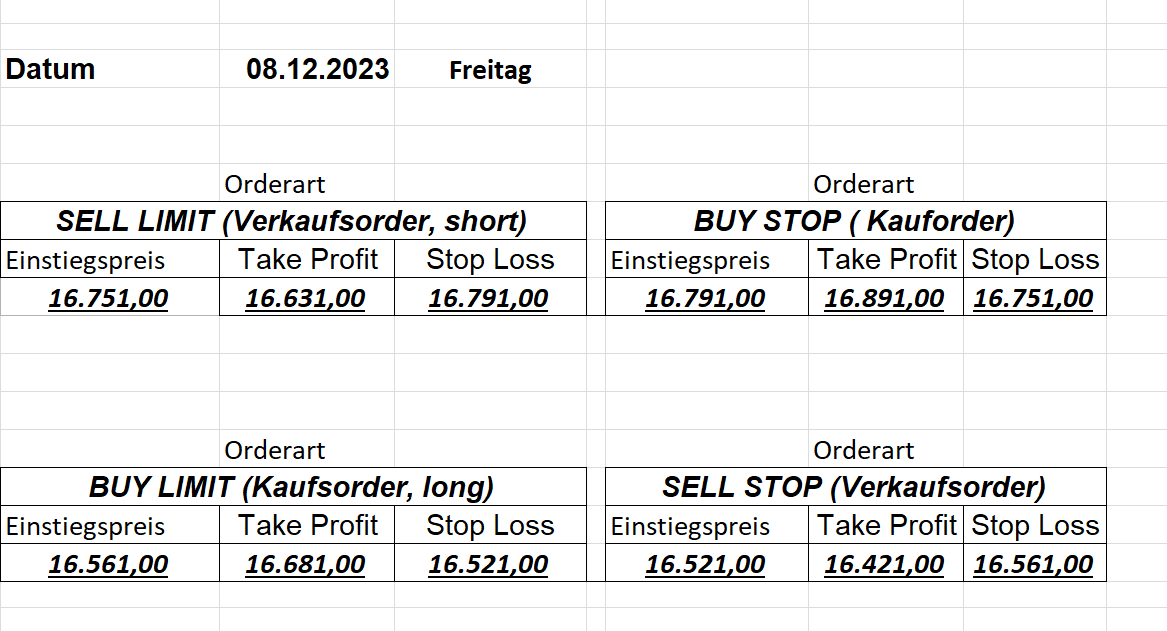The image size is (1167, 631).
Task: Select the BUY STOP stop loss value 16.751,00
Action: coord(1034,298)
